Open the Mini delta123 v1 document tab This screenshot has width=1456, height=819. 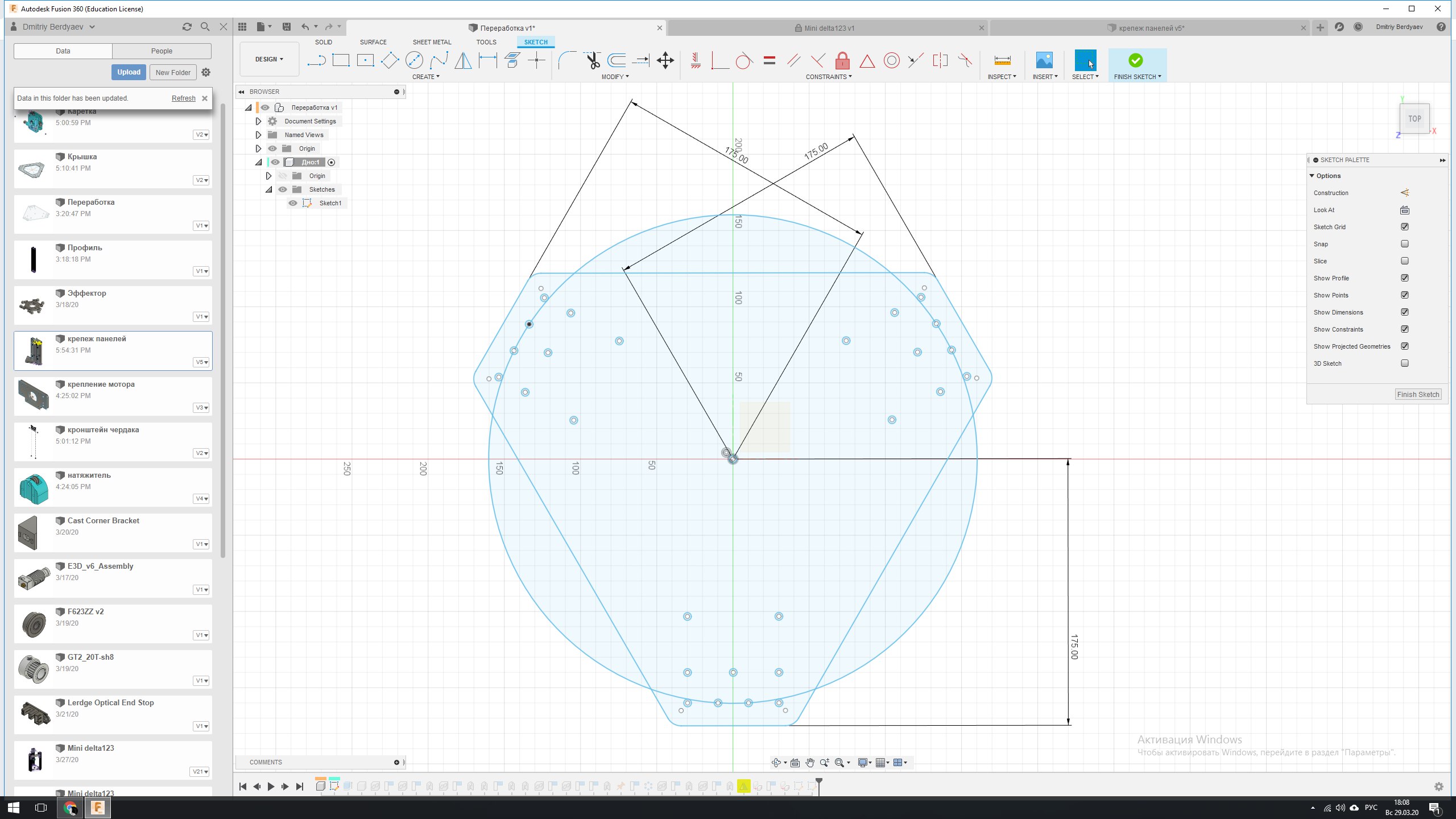(x=829, y=28)
